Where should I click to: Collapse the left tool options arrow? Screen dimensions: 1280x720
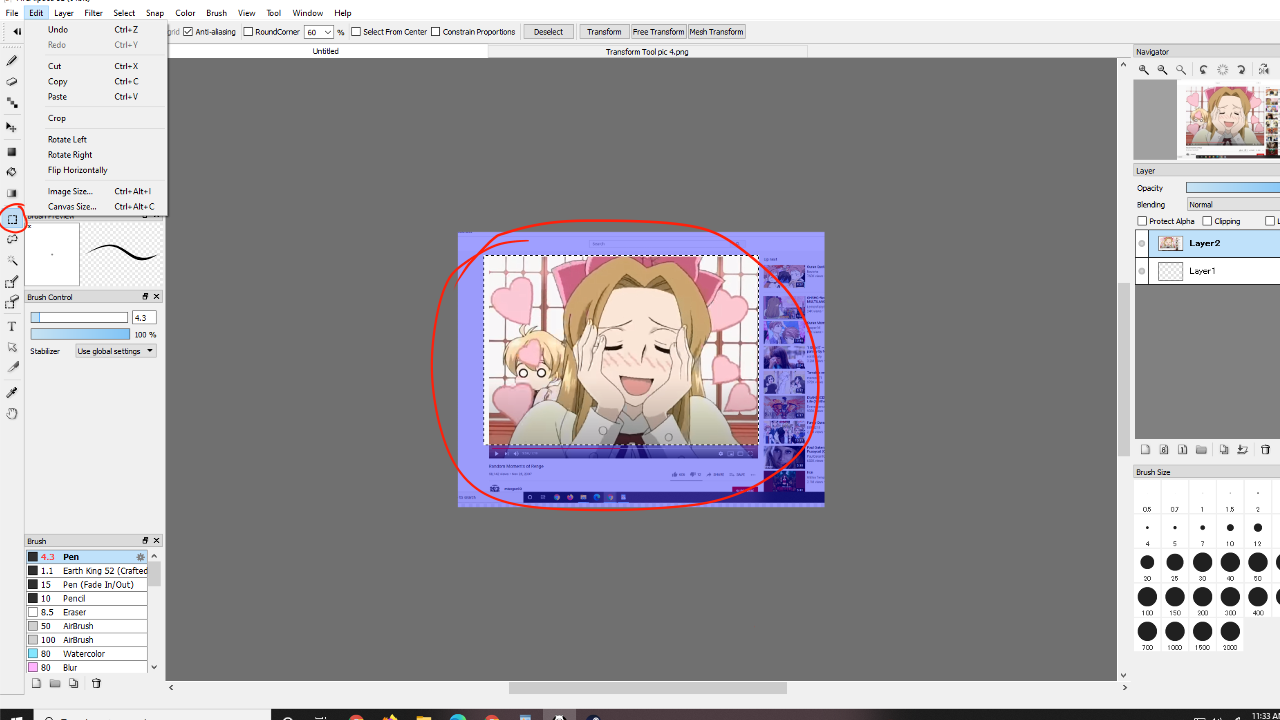[17, 32]
